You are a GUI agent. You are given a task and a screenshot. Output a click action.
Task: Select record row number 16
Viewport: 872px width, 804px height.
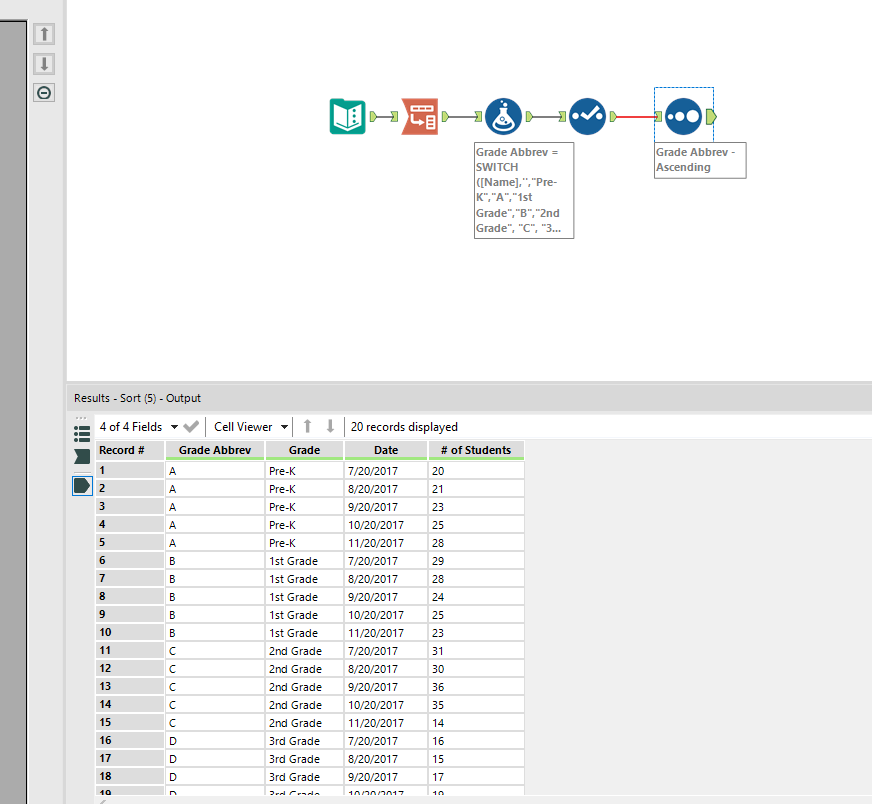pyautogui.click(x=130, y=741)
